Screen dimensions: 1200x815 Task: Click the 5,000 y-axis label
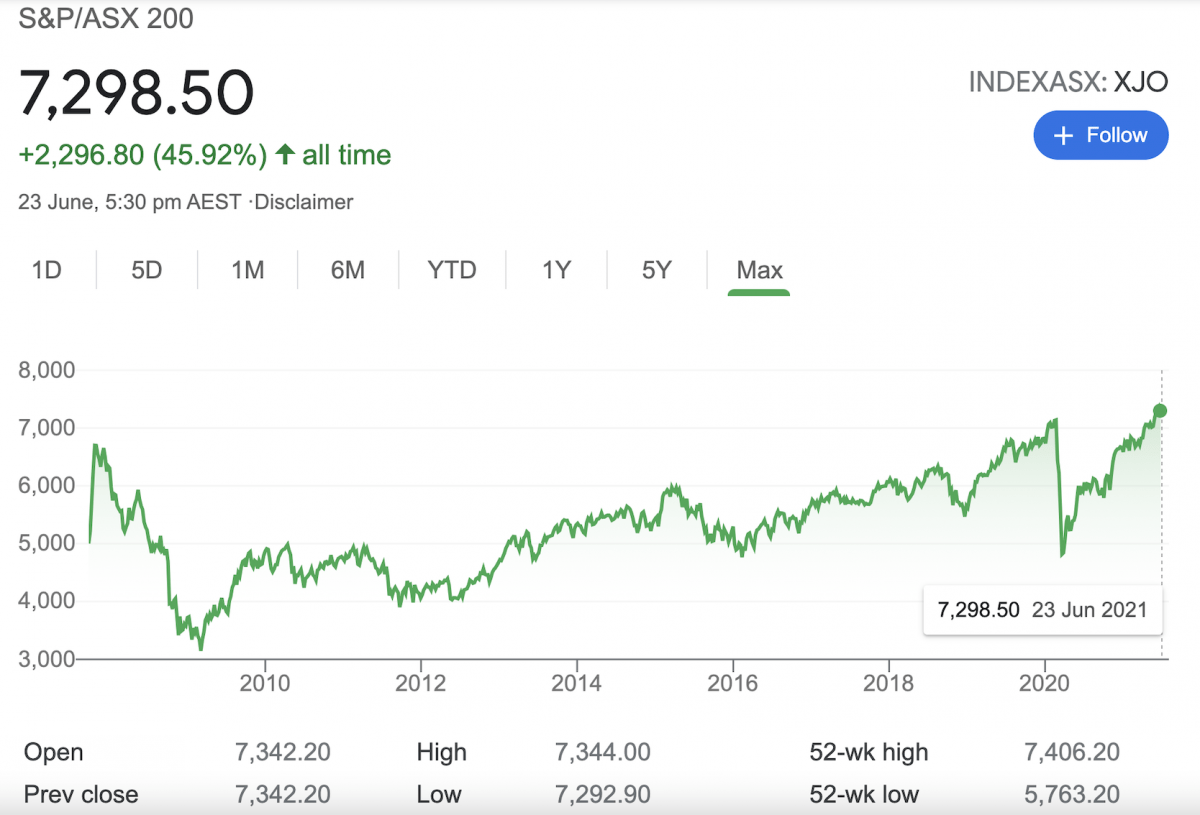click(x=47, y=543)
